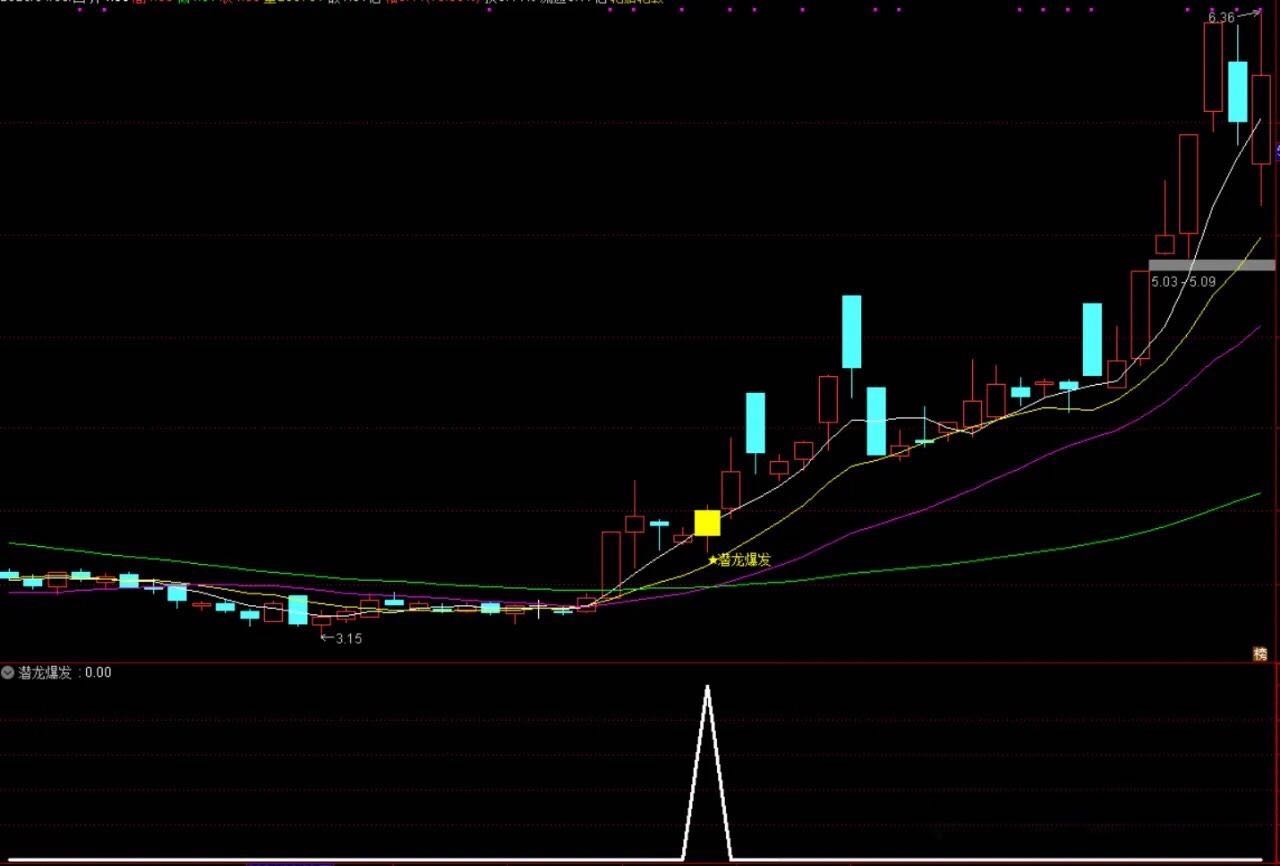Select the yellow 潜龙爆发 signal candle
The image size is (1280, 866).
pyautogui.click(x=707, y=523)
